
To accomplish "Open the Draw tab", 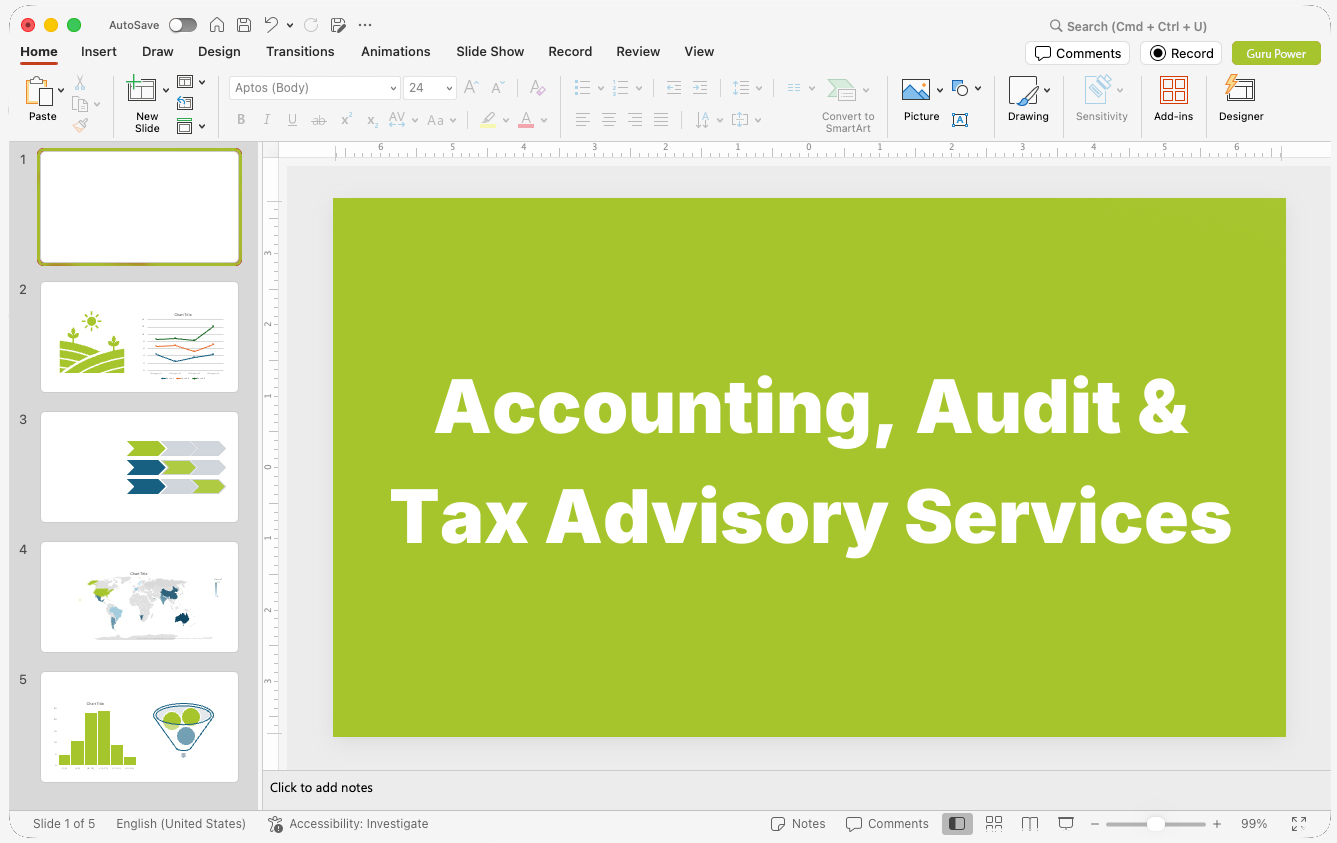I will [x=158, y=52].
